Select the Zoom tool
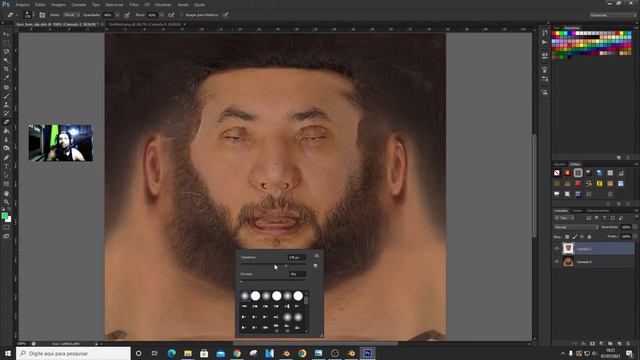This screenshot has height=360, width=640. (x=6, y=202)
